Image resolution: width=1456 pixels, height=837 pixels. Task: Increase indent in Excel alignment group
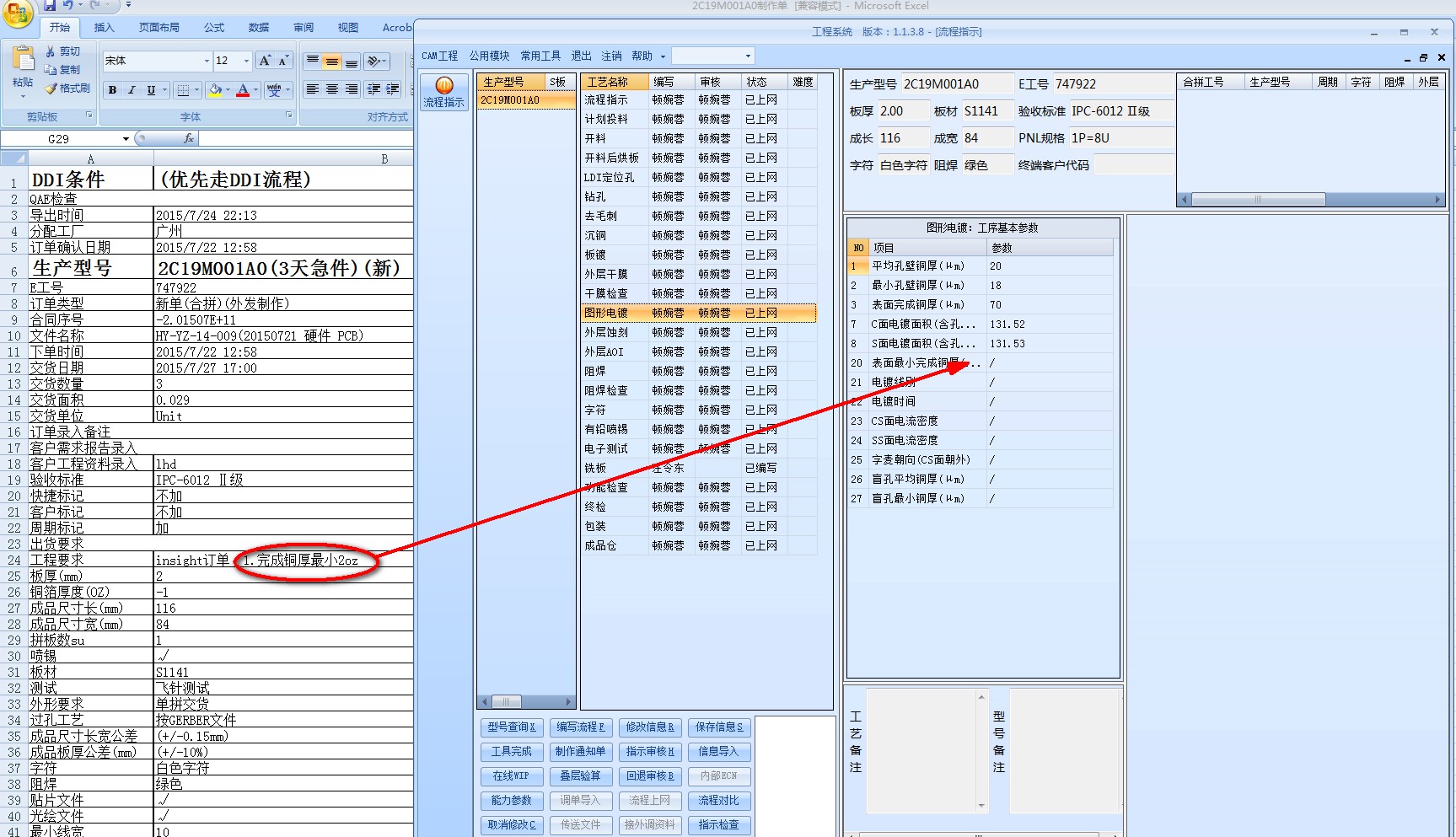[393, 89]
